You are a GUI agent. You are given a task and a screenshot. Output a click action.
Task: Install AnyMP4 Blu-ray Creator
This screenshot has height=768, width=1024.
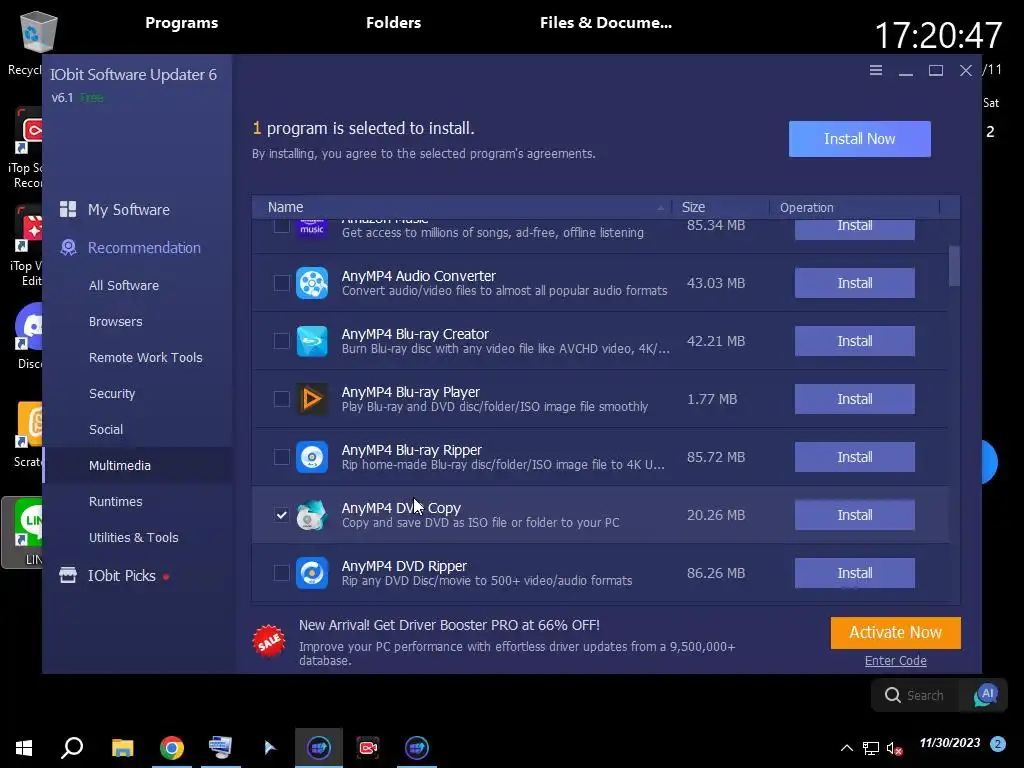click(854, 341)
